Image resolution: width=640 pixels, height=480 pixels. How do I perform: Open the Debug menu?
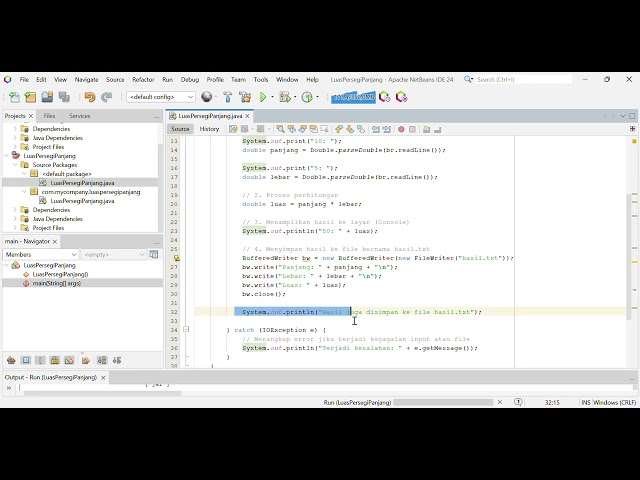click(190, 80)
